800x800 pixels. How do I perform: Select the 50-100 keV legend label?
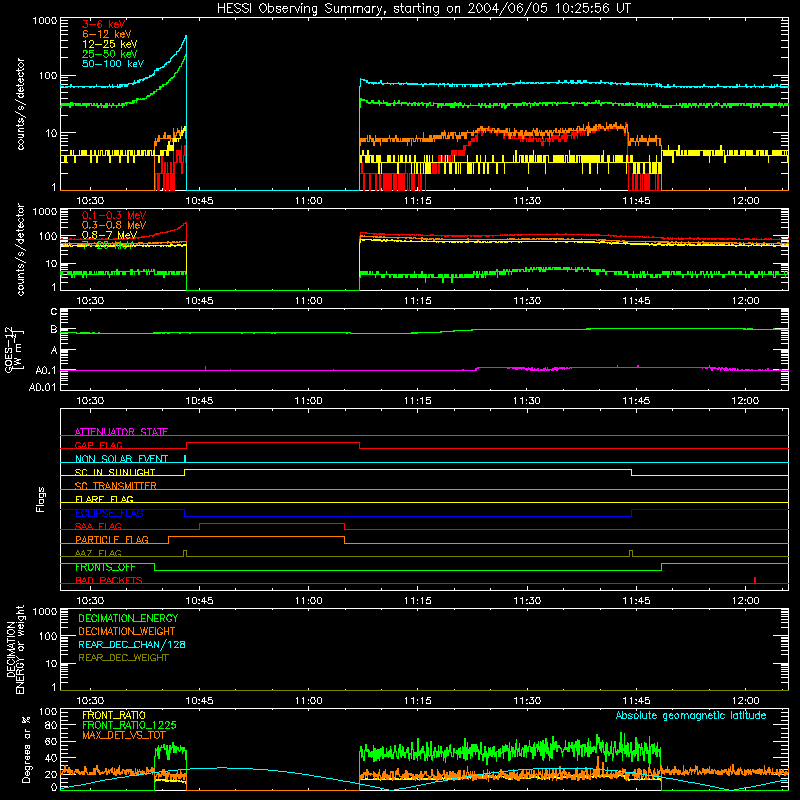coord(113,64)
